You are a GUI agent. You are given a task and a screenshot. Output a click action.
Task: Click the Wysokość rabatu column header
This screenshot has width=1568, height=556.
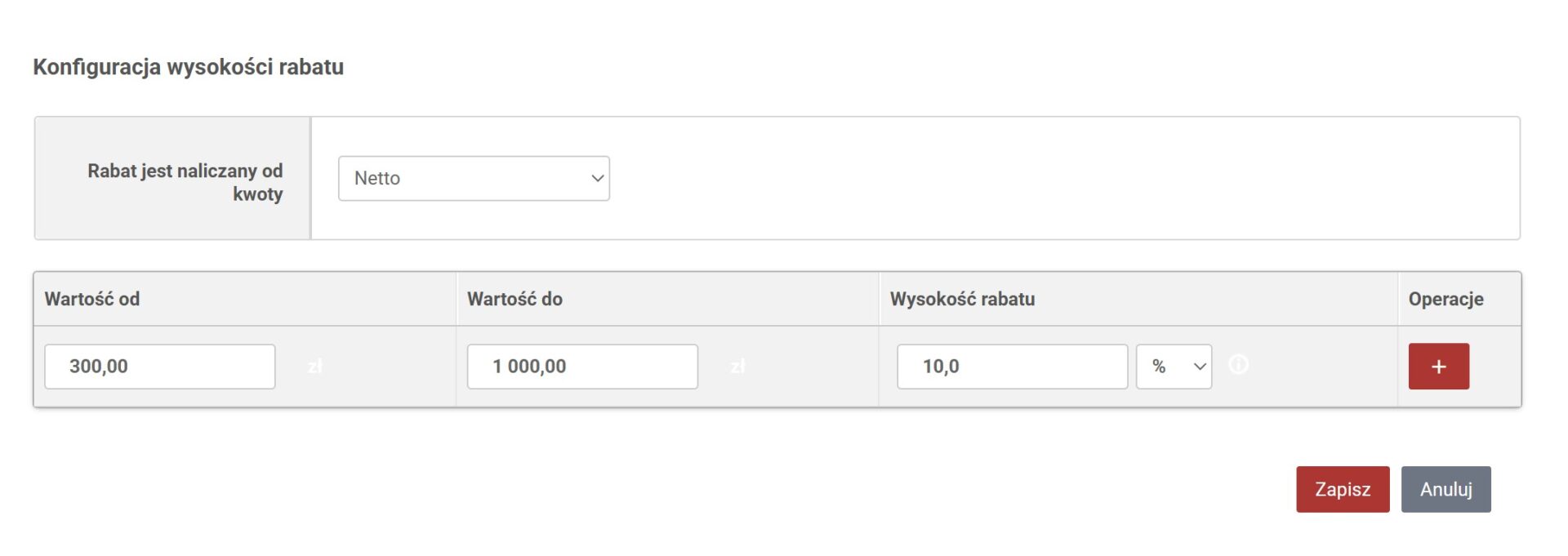(962, 299)
